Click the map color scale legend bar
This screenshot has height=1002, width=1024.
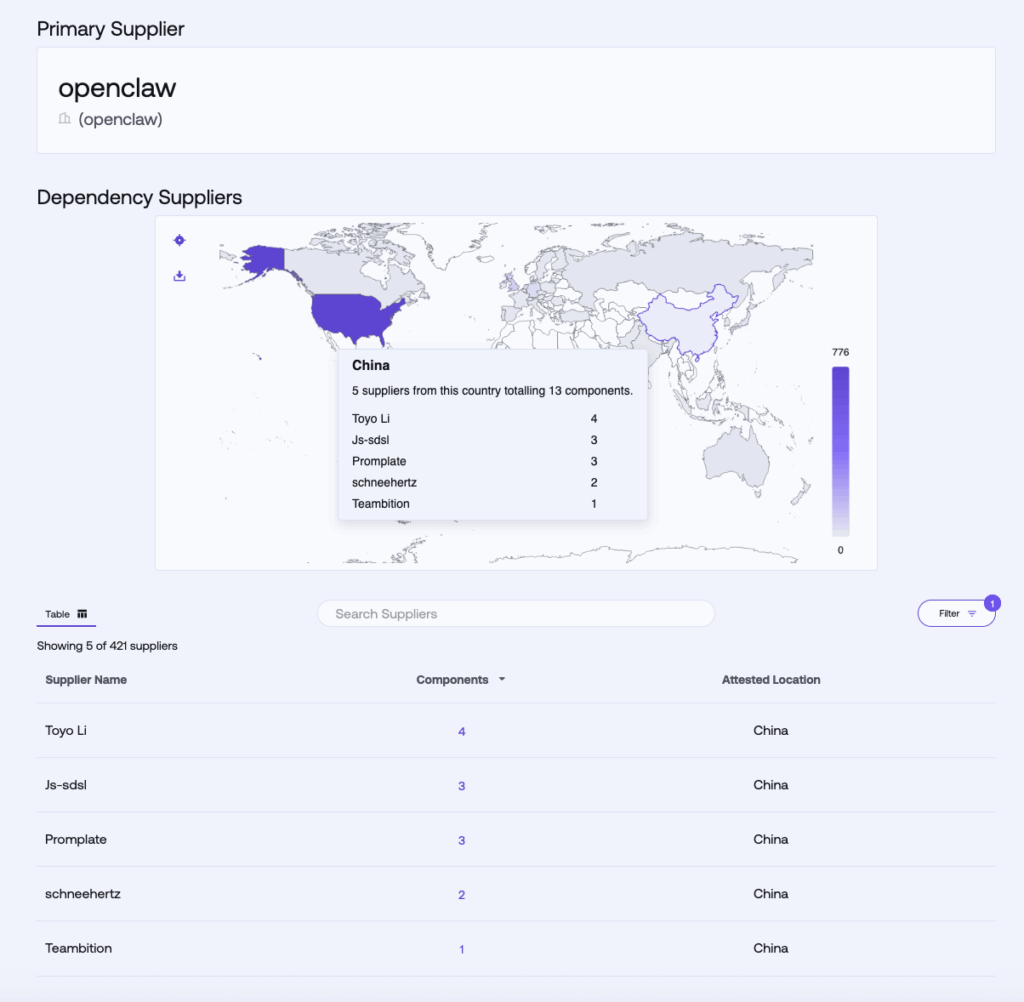840,451
